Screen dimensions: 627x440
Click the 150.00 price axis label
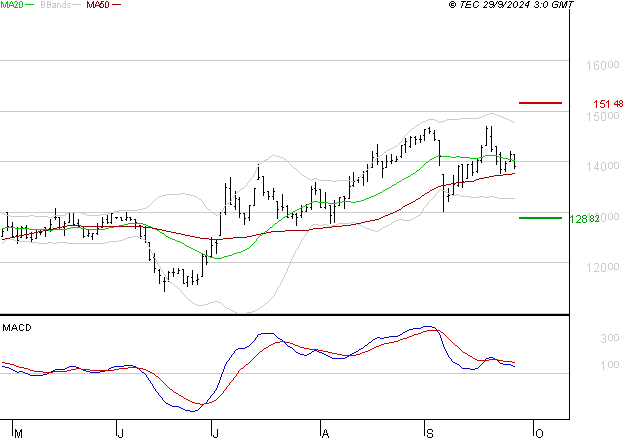pos(602,116)
